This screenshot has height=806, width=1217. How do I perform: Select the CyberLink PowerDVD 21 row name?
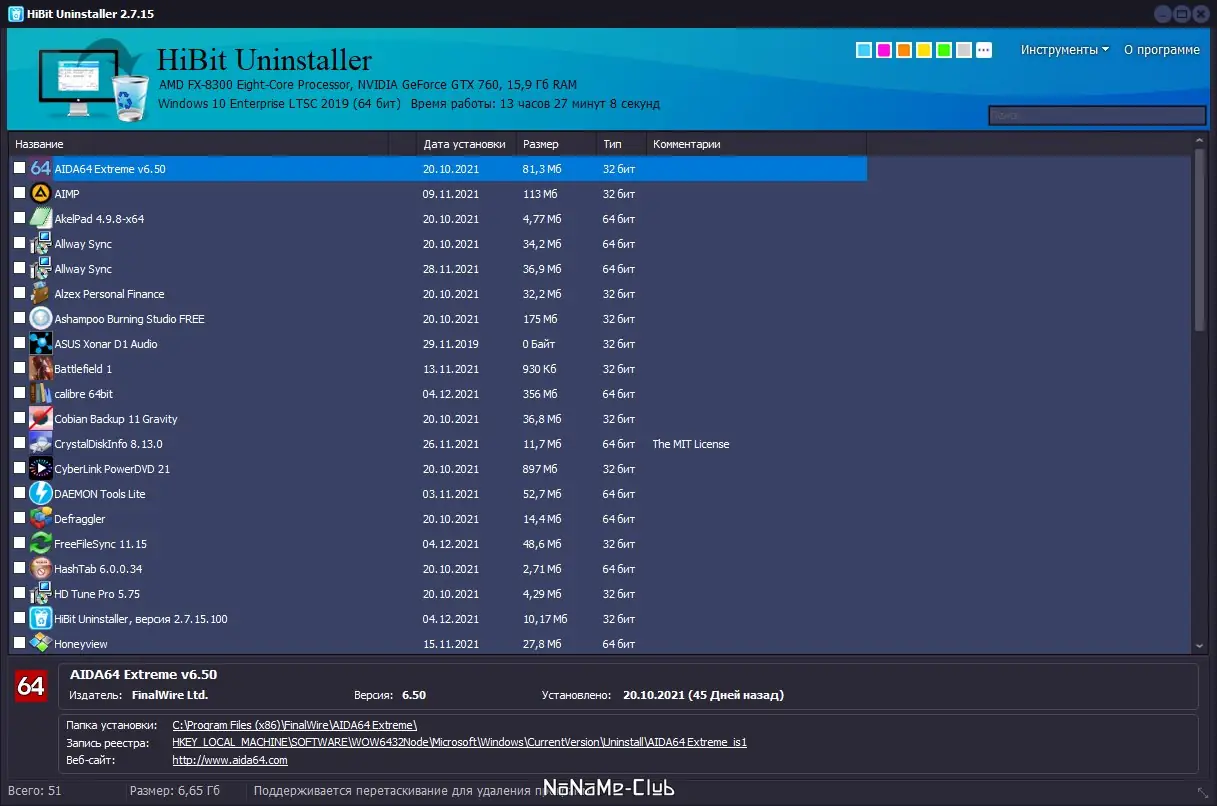click(x=112, y=469)
